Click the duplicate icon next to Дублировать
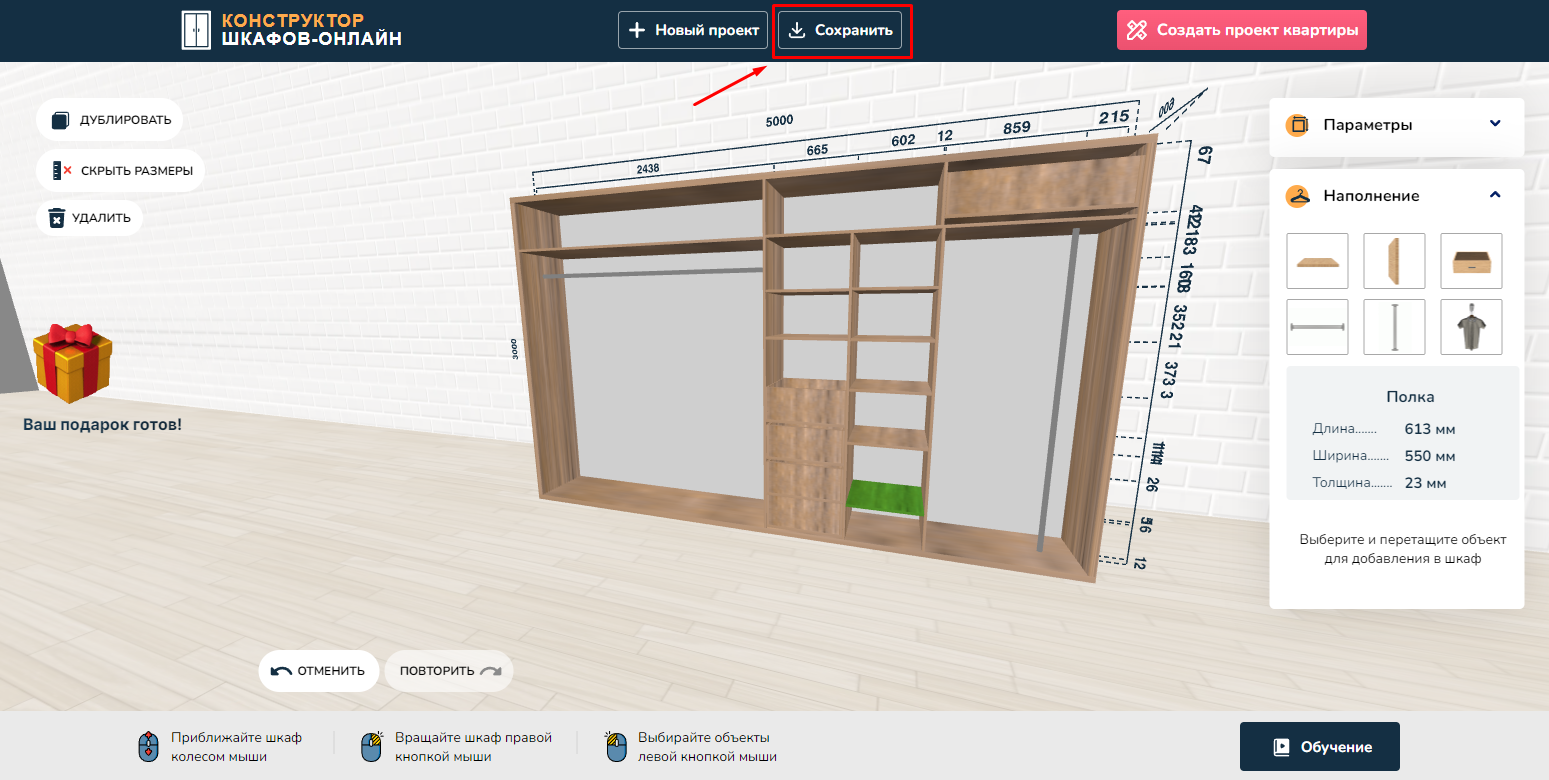1549x780 pixels. [x=61, y=120]
